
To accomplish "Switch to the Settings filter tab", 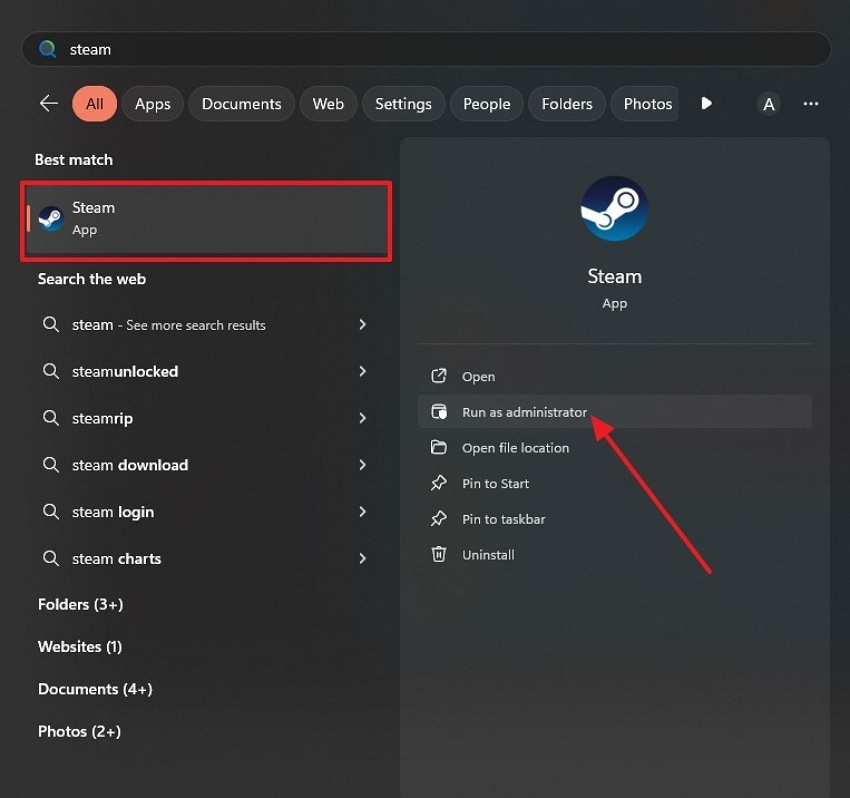I will pyautogui.click(x=403, y=104).
